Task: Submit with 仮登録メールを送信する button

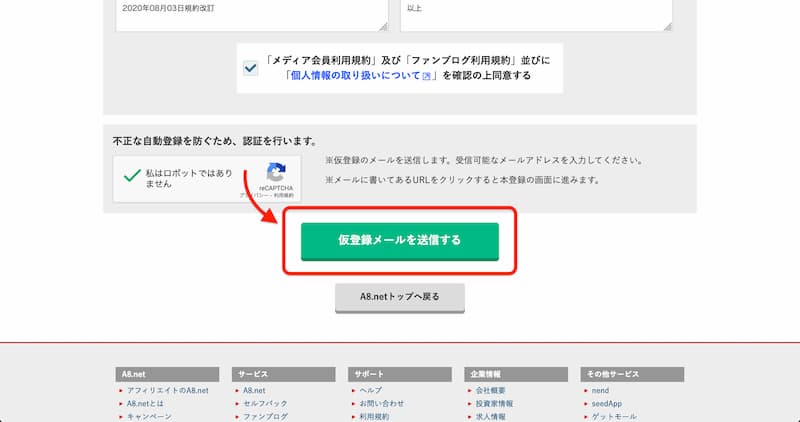Action: 399,241
